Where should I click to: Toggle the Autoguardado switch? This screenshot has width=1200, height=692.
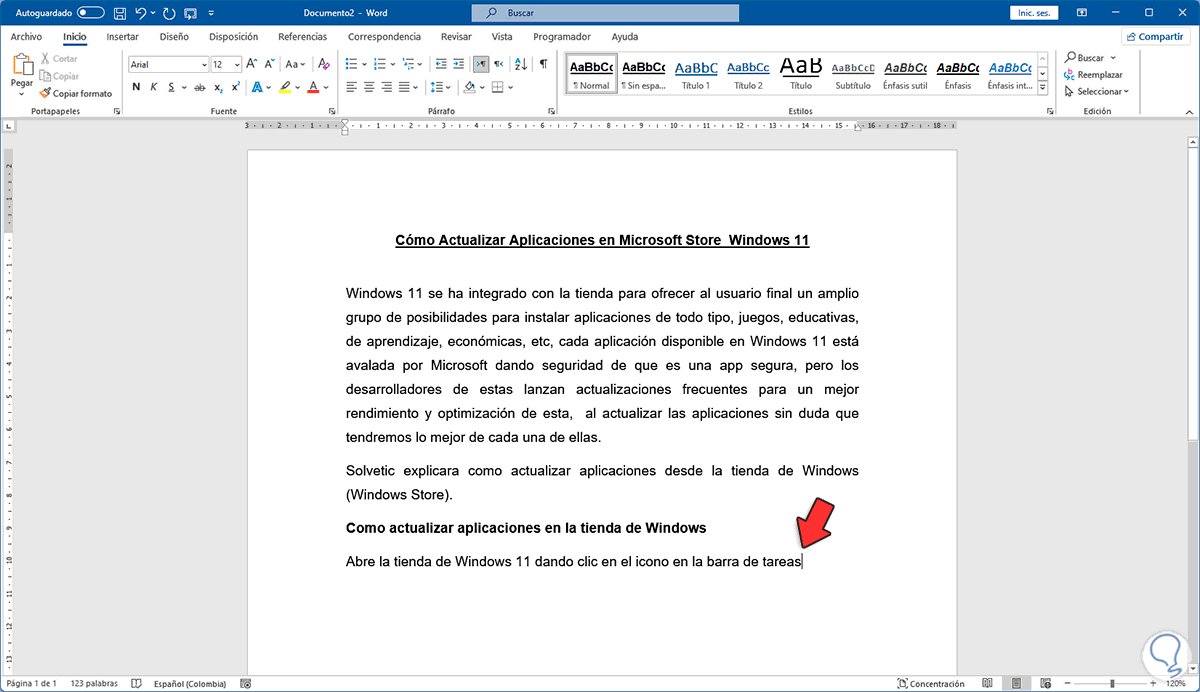tap(91, 13)
